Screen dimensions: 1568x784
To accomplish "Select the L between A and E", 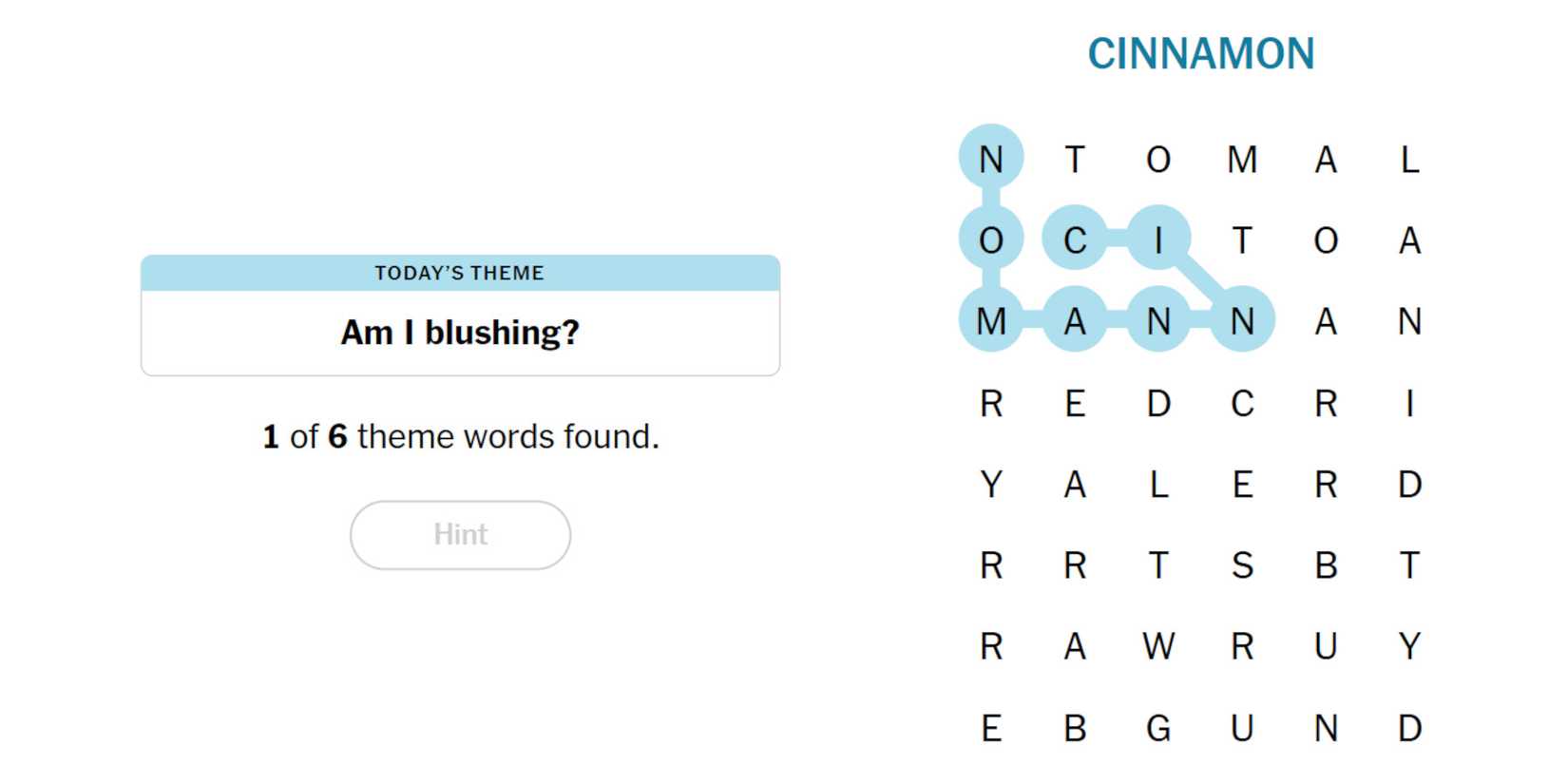I will [1158, 486].
